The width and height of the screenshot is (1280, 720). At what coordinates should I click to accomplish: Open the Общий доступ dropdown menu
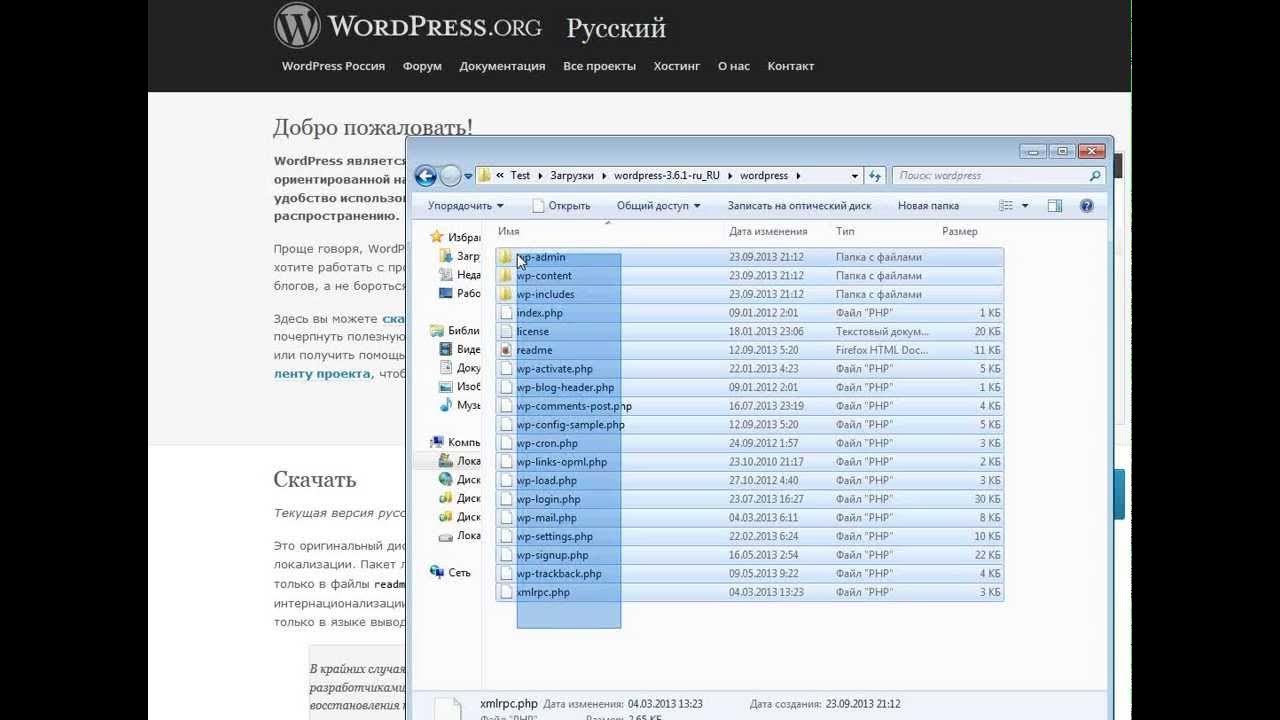[658, 206]
